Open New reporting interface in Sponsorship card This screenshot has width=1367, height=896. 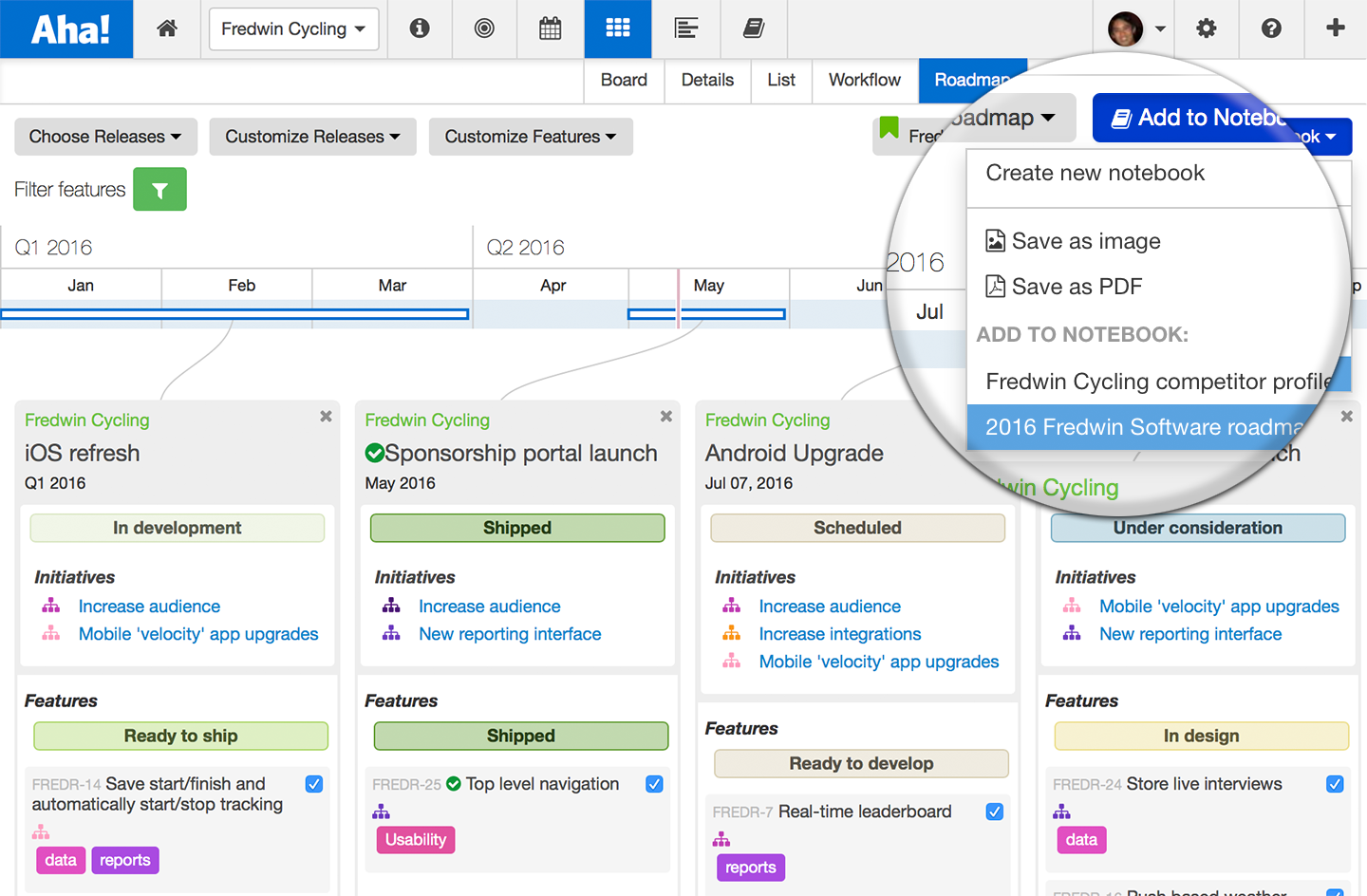pos(510,634)
